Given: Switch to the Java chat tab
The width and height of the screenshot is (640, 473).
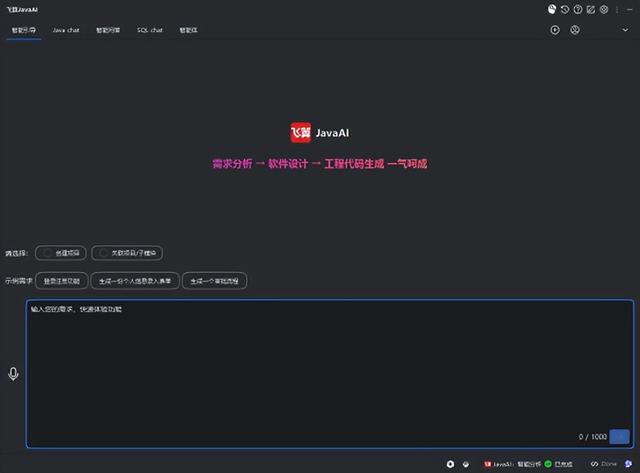Looking at the screenshot, I should click(x=66, y=30).
